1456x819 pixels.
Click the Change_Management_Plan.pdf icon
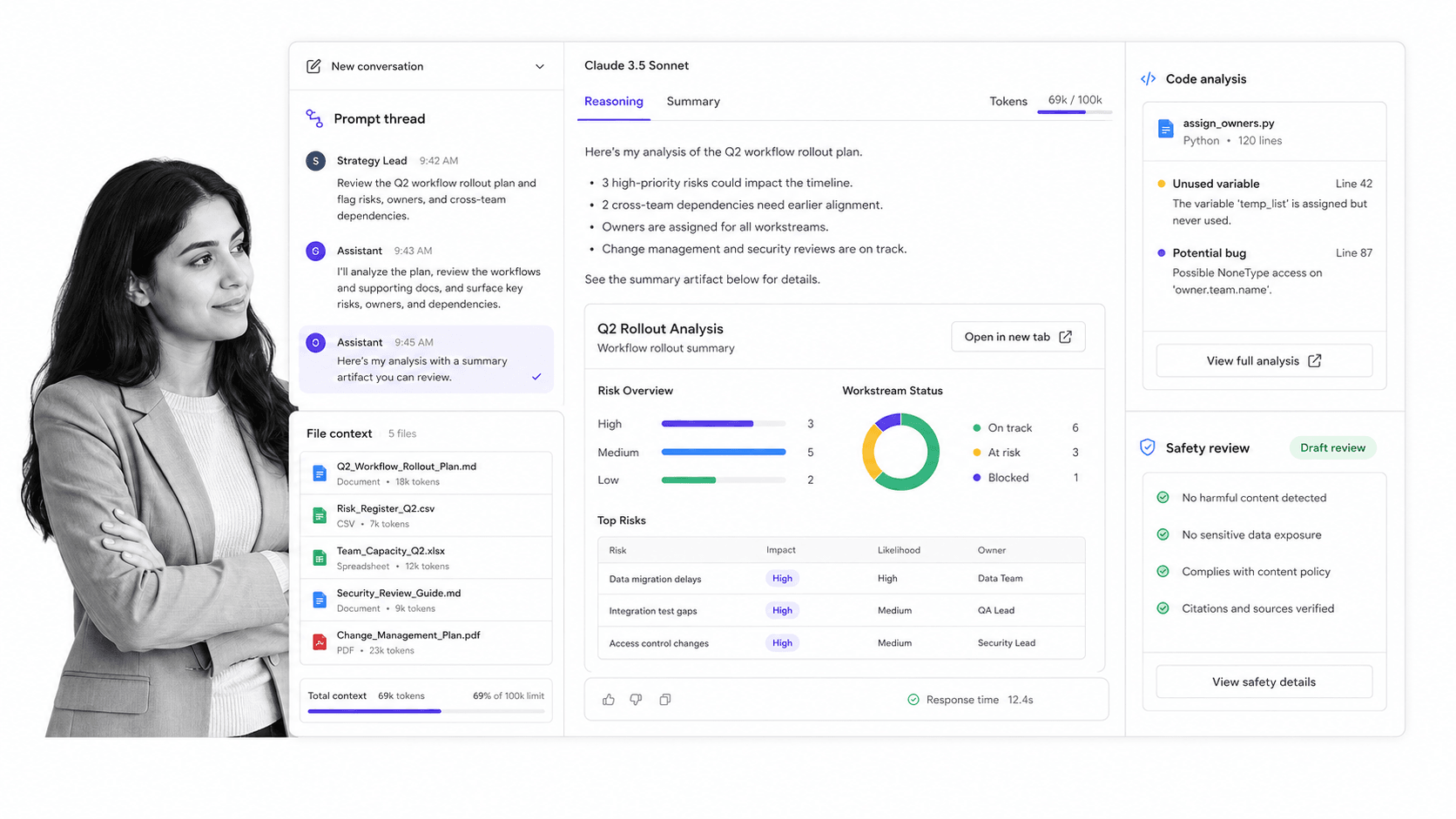tap(320, 642)
